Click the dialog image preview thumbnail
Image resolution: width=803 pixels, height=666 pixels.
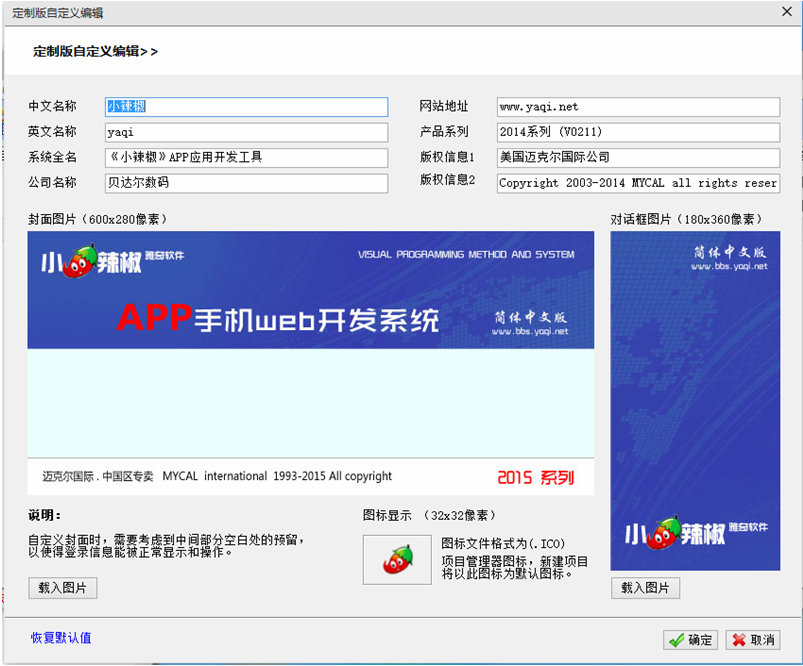[695, 401]
